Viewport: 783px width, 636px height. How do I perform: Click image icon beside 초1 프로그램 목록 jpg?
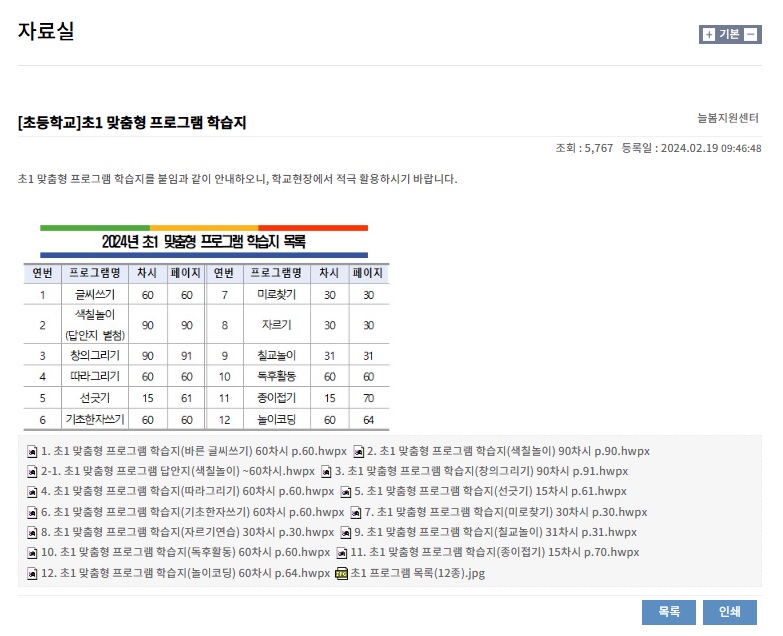(342, 574)
